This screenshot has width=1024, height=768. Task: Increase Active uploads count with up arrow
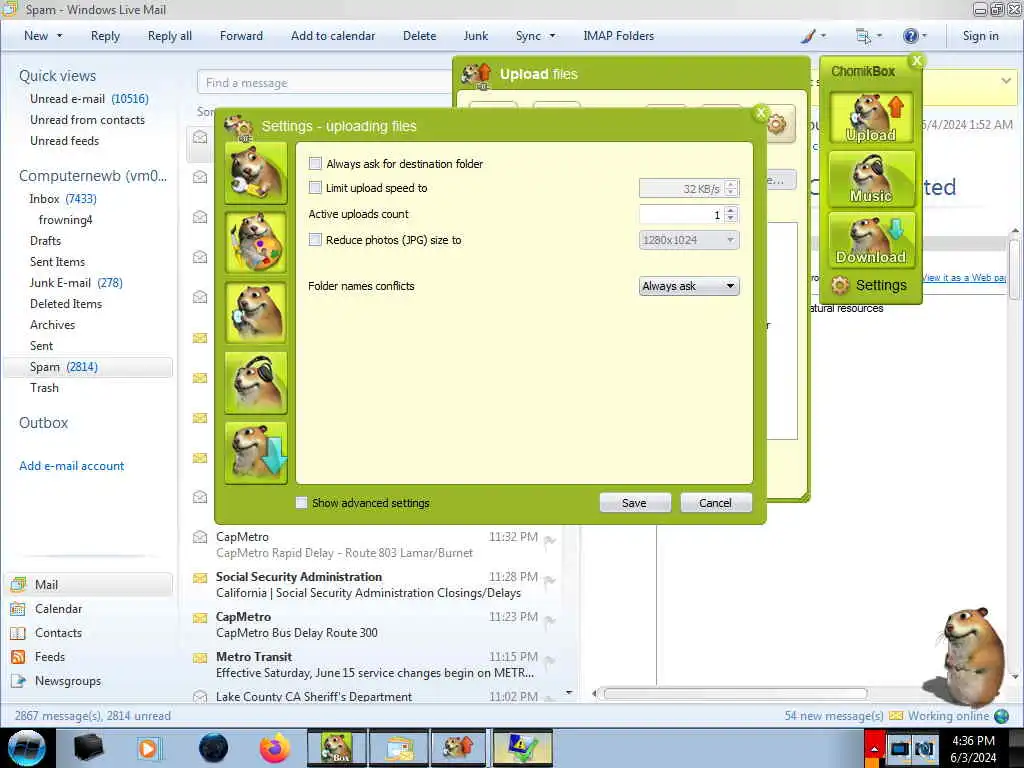tap(731, 210)
